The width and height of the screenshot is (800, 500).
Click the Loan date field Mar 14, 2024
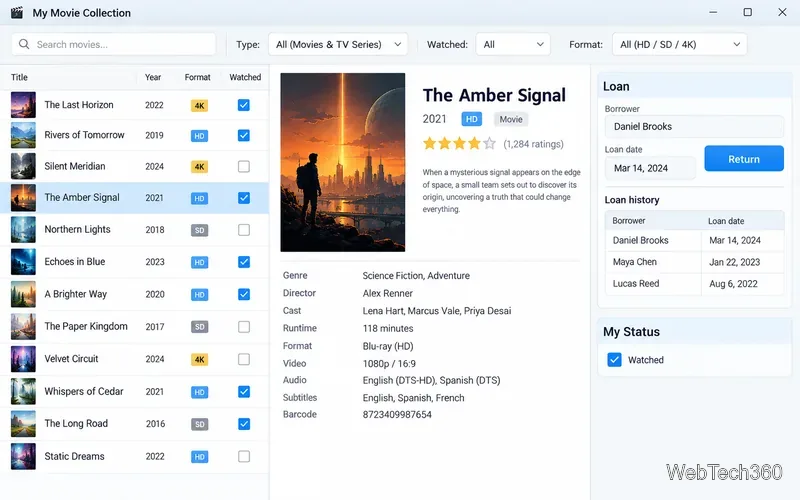pyautogui.click(x=650, y=168)
